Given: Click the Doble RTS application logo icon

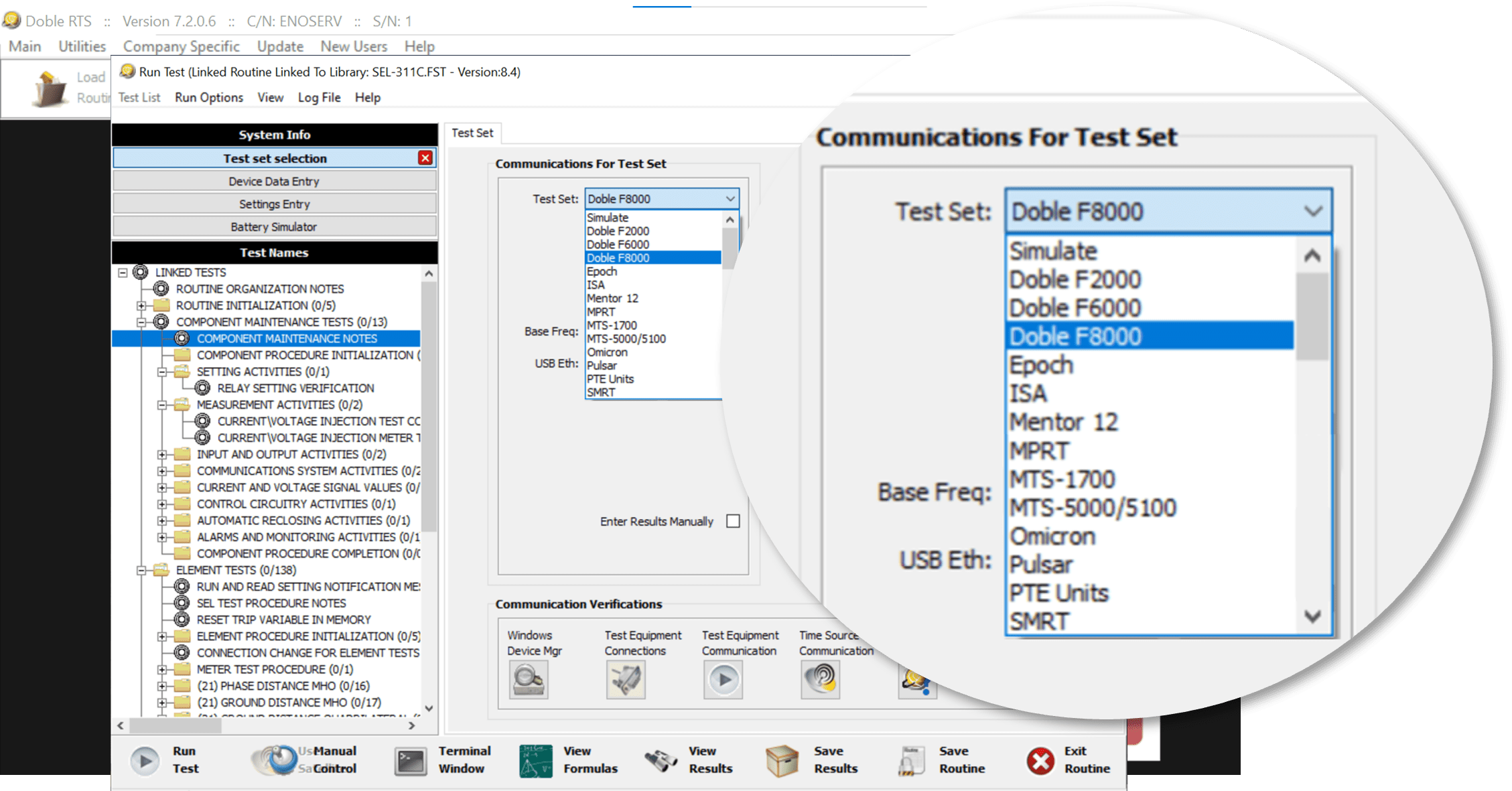Looking at the screenshot, I should pyautogui.click(x=11, y=21).
